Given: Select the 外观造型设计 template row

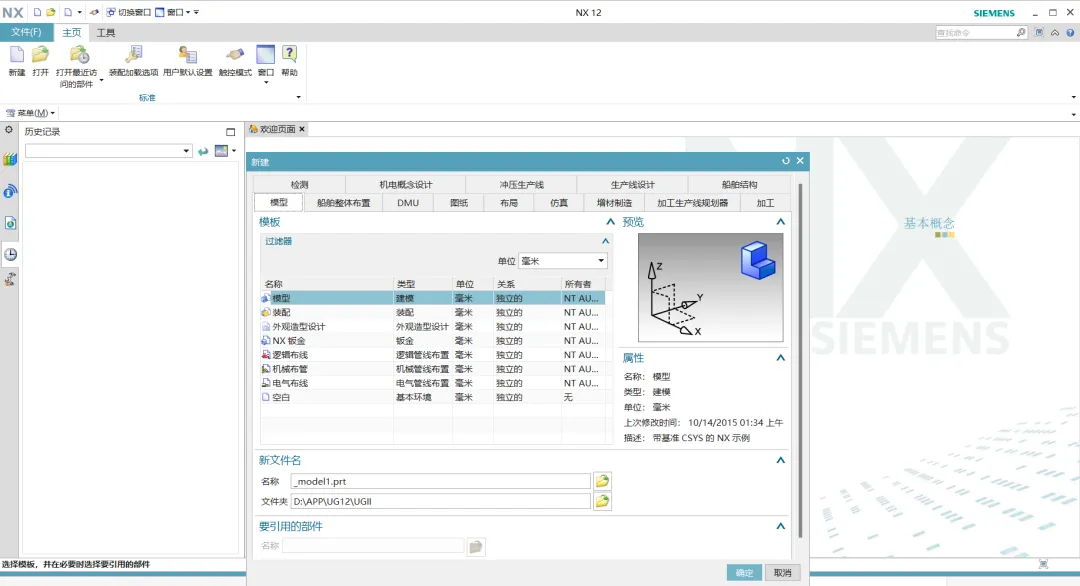Looking at the screenshot, I should tap(433, 326).
